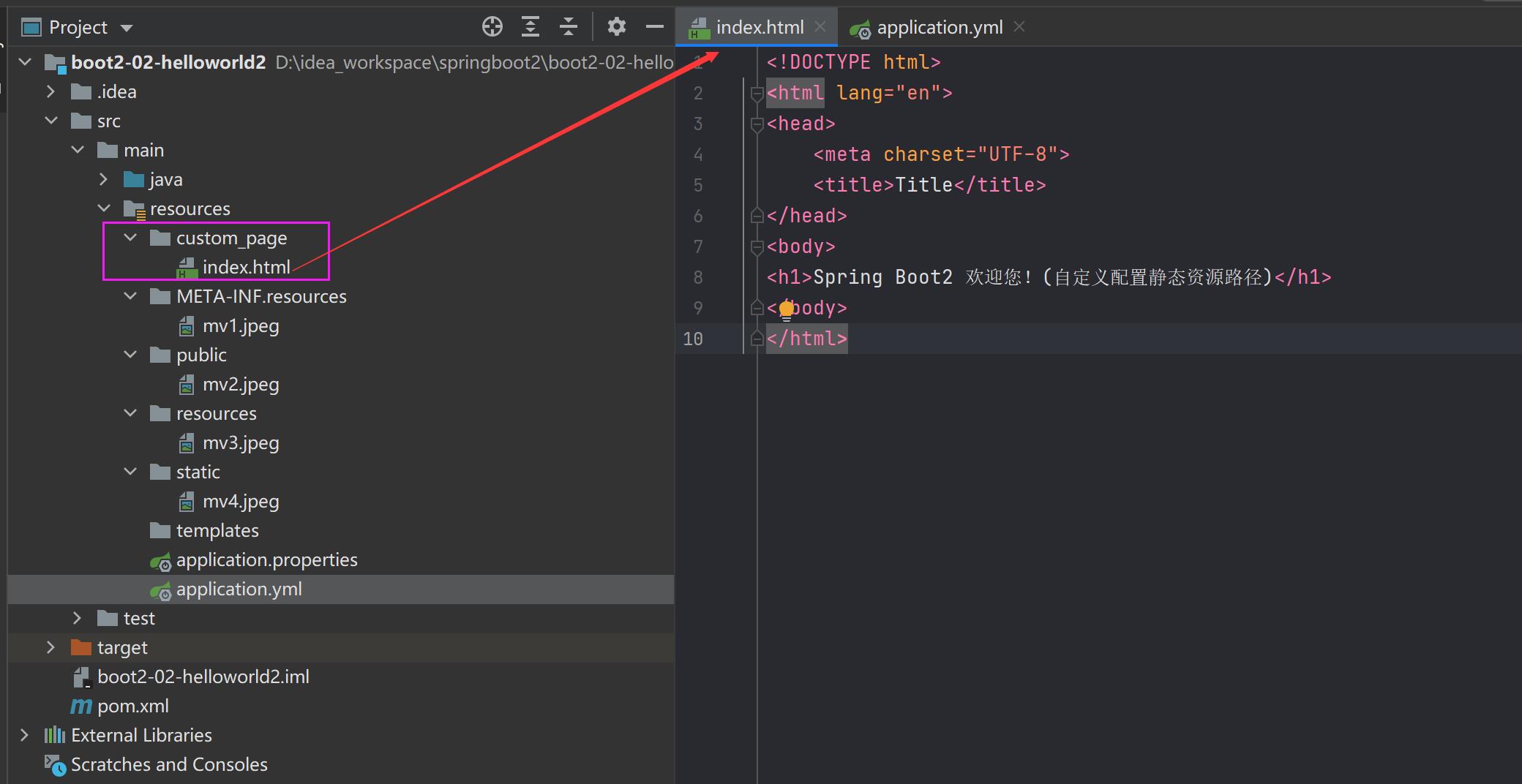This screenshot has height=784, width=1522.
Task: Click the blue java source folder icon
Action: point(134,179)
